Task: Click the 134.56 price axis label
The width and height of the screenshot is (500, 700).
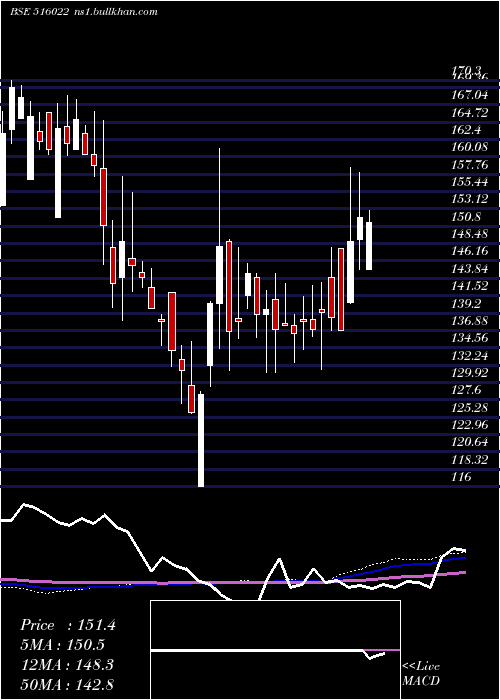Action: point(469,338)
